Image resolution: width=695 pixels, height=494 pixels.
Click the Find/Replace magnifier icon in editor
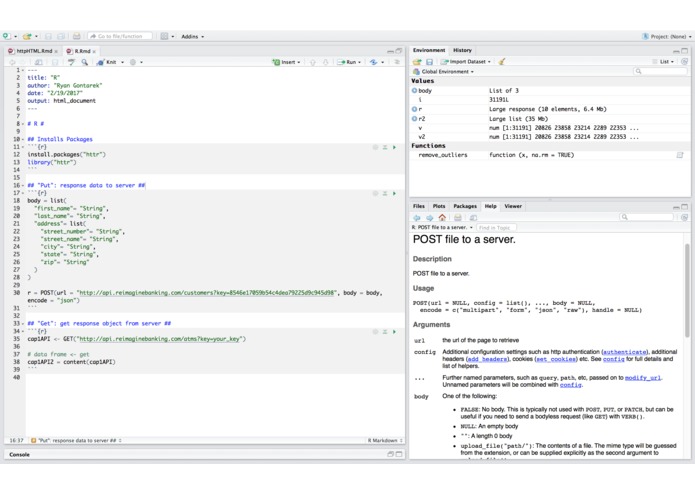pos(84,62)
